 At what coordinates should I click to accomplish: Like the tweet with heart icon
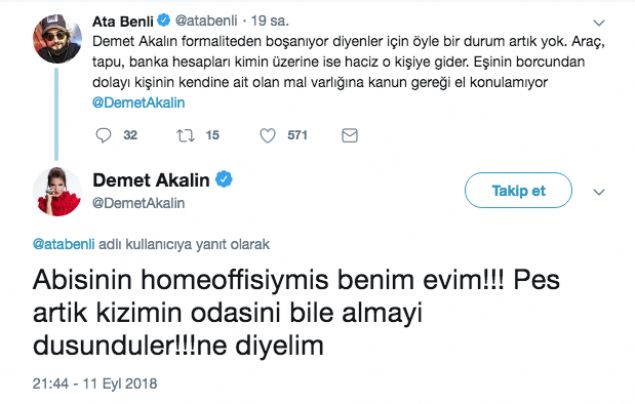(267, 135)
